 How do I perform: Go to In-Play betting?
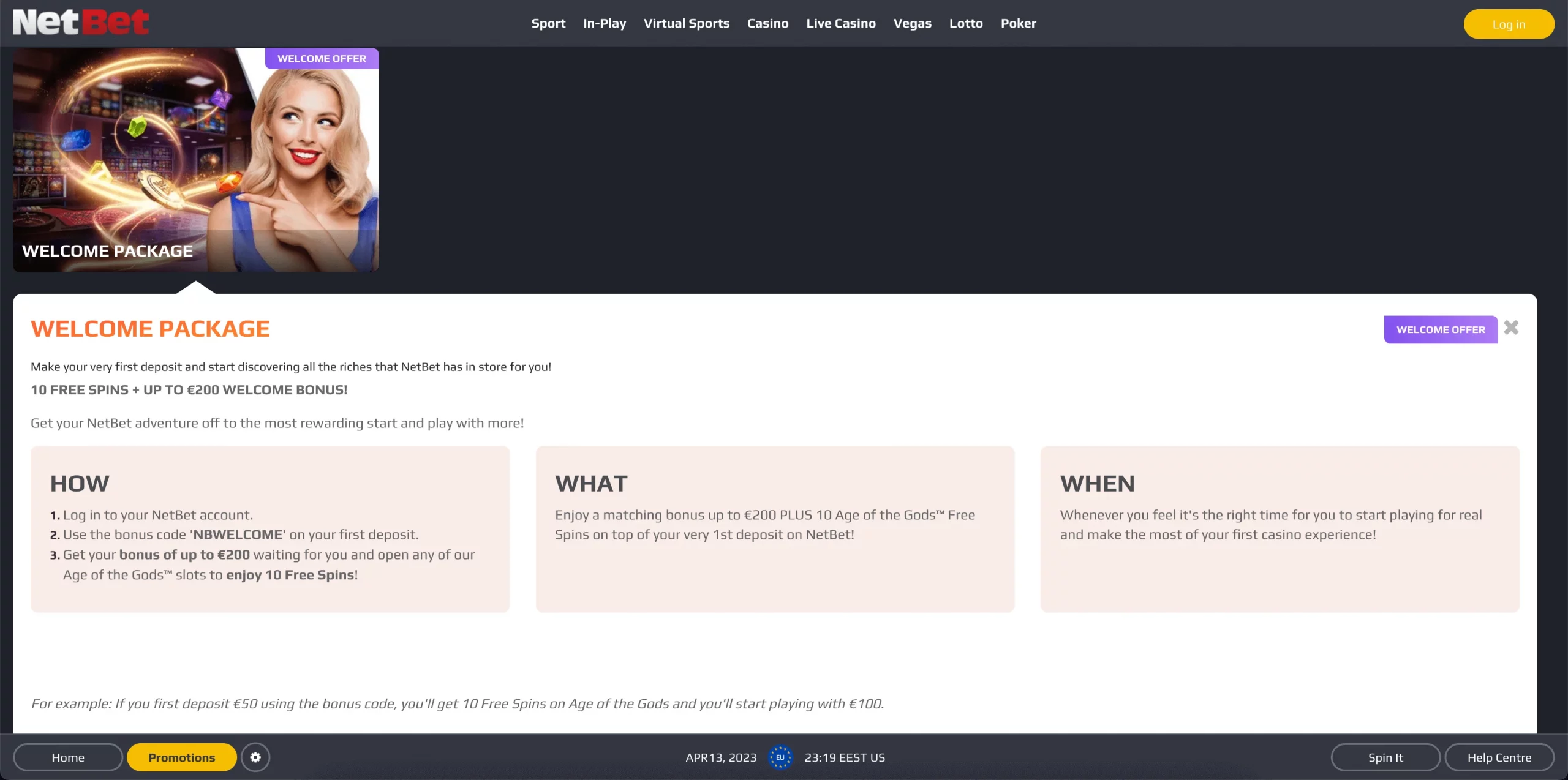click(x=605, y=23)
